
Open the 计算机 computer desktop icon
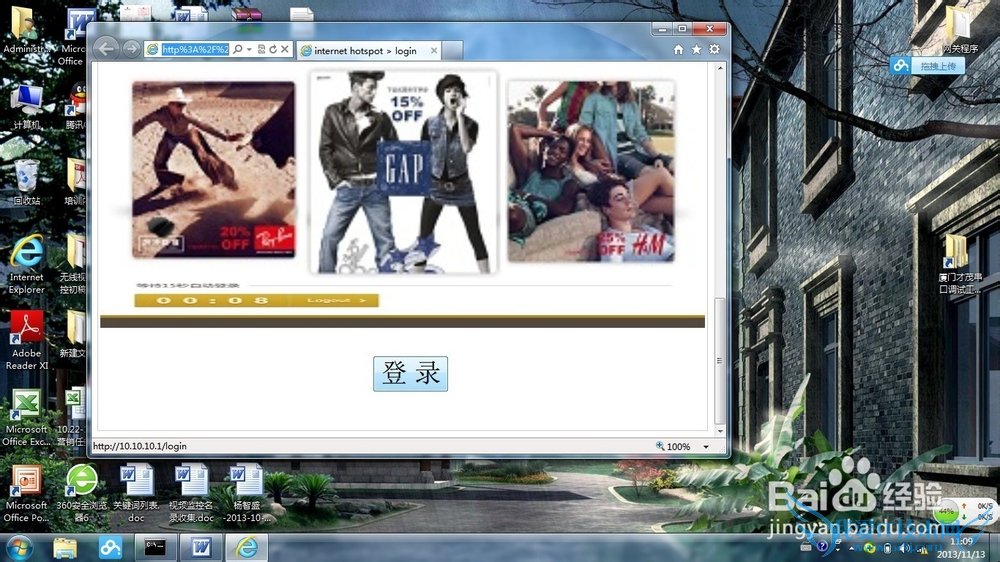coord(27,106)
